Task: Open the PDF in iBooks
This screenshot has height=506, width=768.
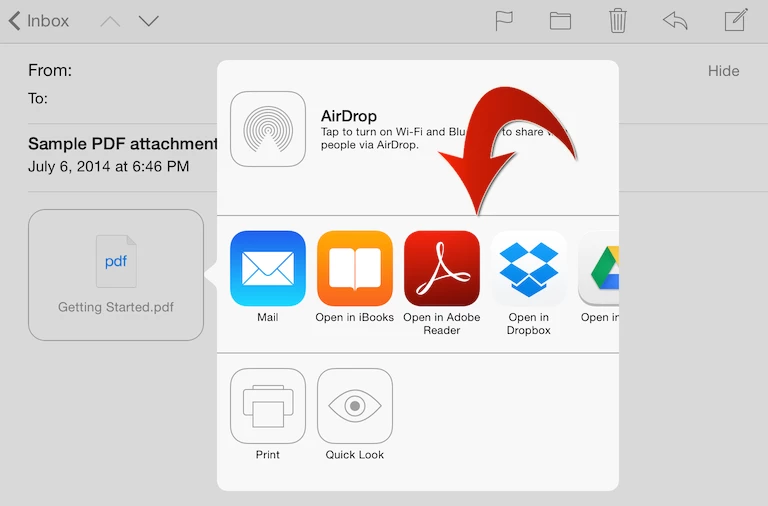Action: (355, 268)
